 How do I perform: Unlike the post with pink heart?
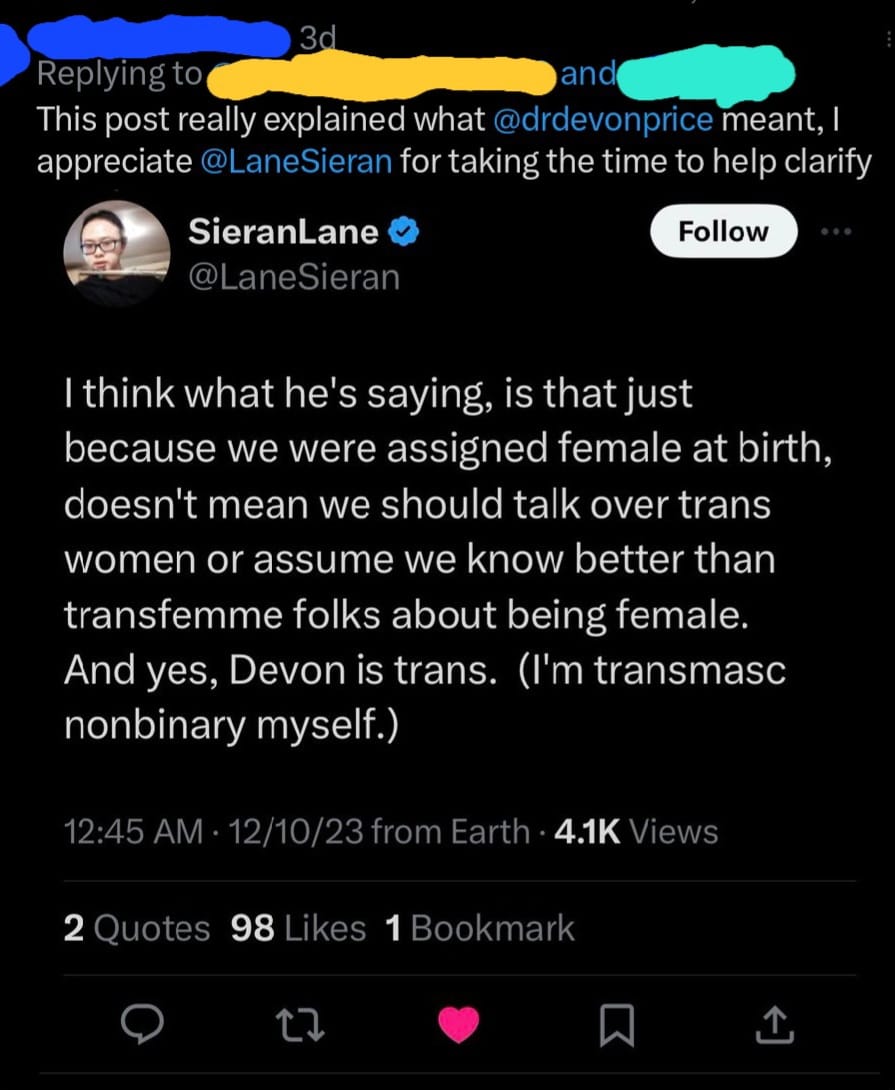coord(459,1023)
